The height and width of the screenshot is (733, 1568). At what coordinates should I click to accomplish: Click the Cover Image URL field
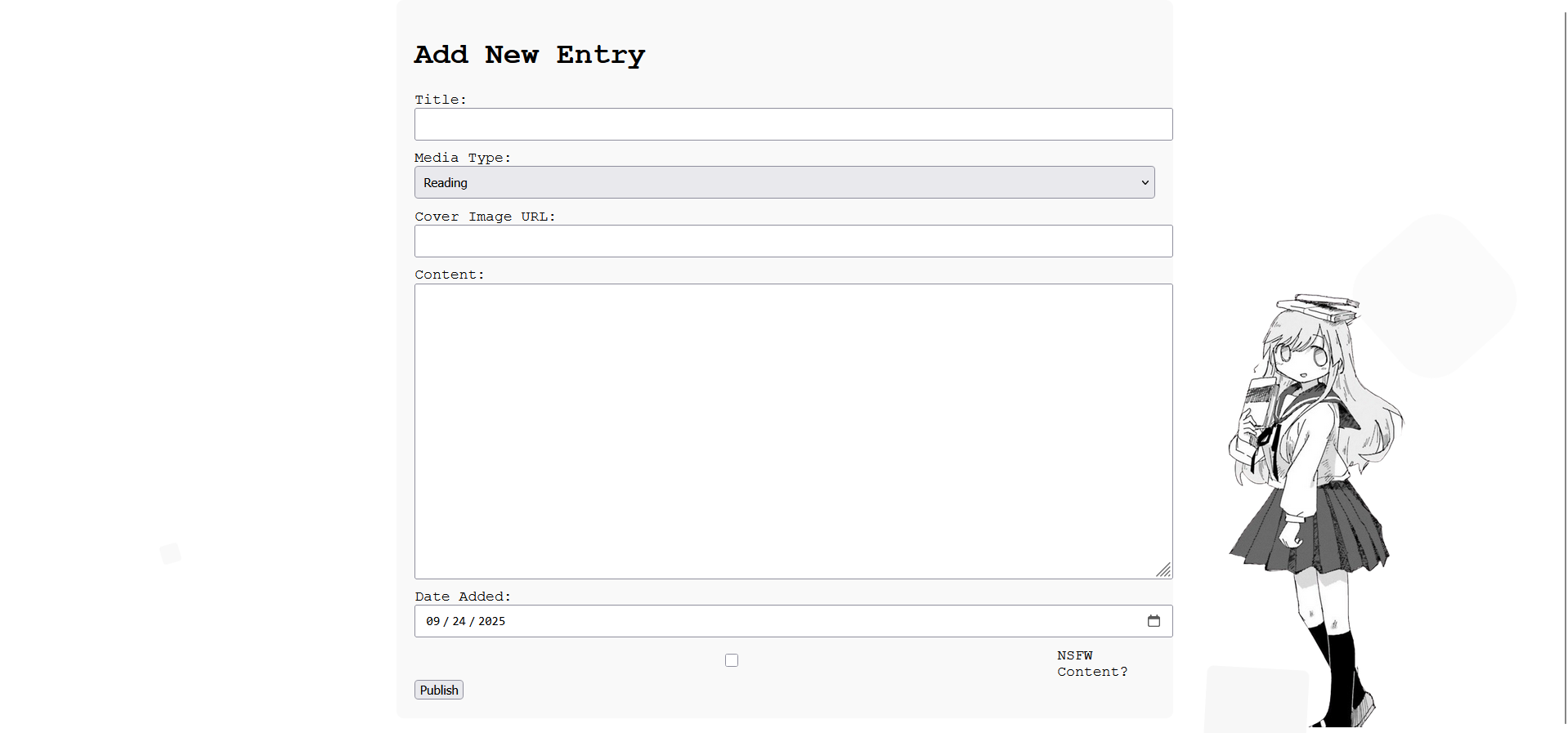tap(793, 241)
